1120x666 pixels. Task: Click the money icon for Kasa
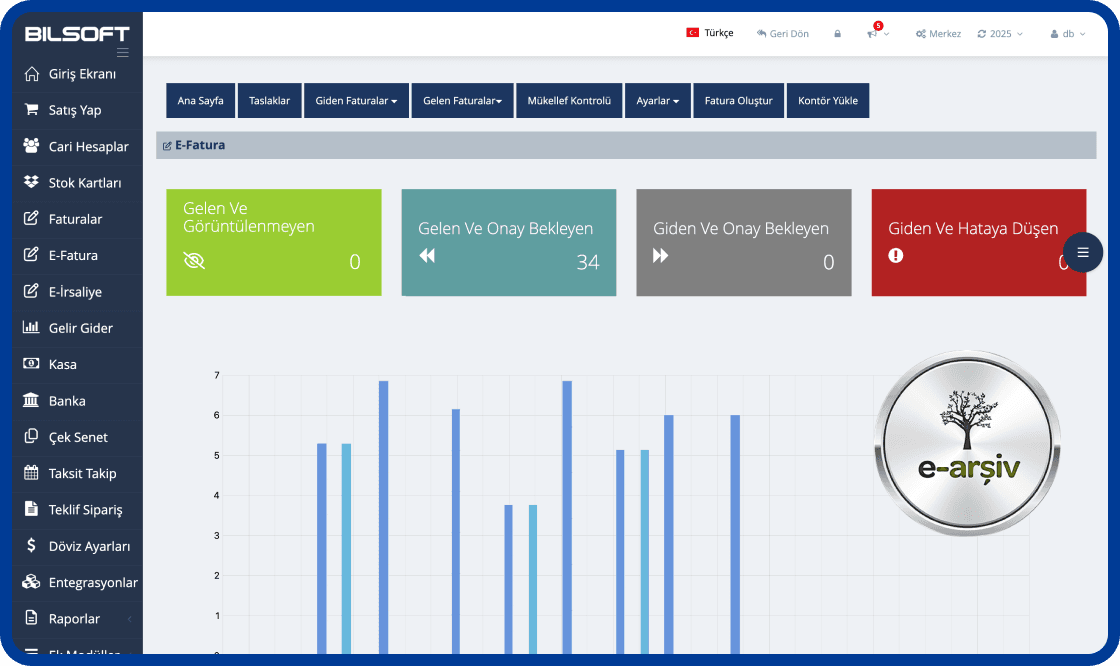coord(31,364)
